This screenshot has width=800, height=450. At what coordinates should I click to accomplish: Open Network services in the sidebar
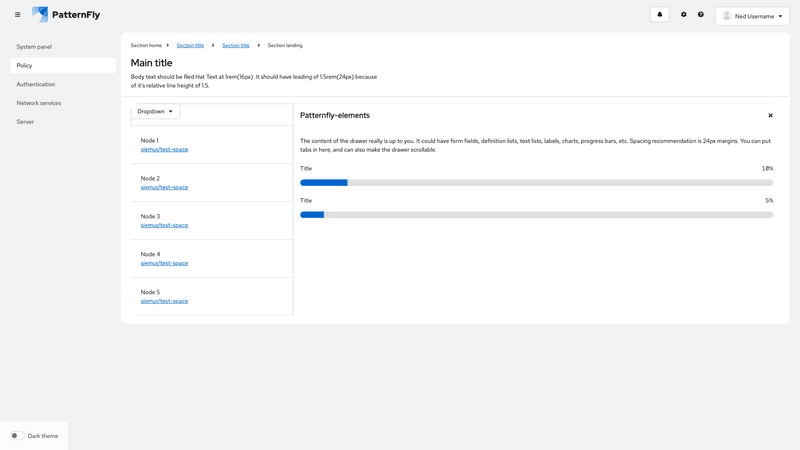(39, 103)
